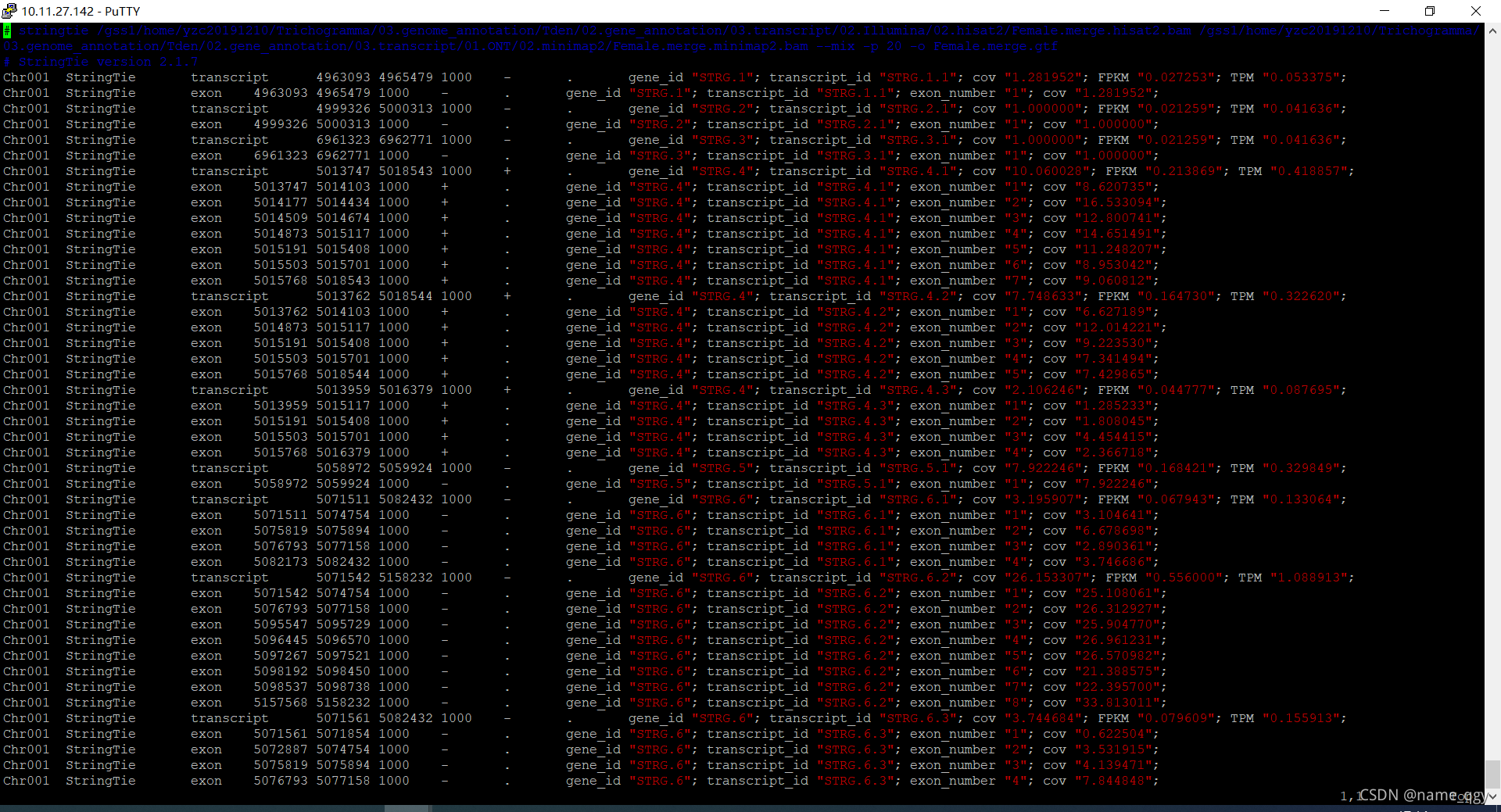Click transcript start 6961323
This screenshot has width=1501, height=812.
(343, 140)
